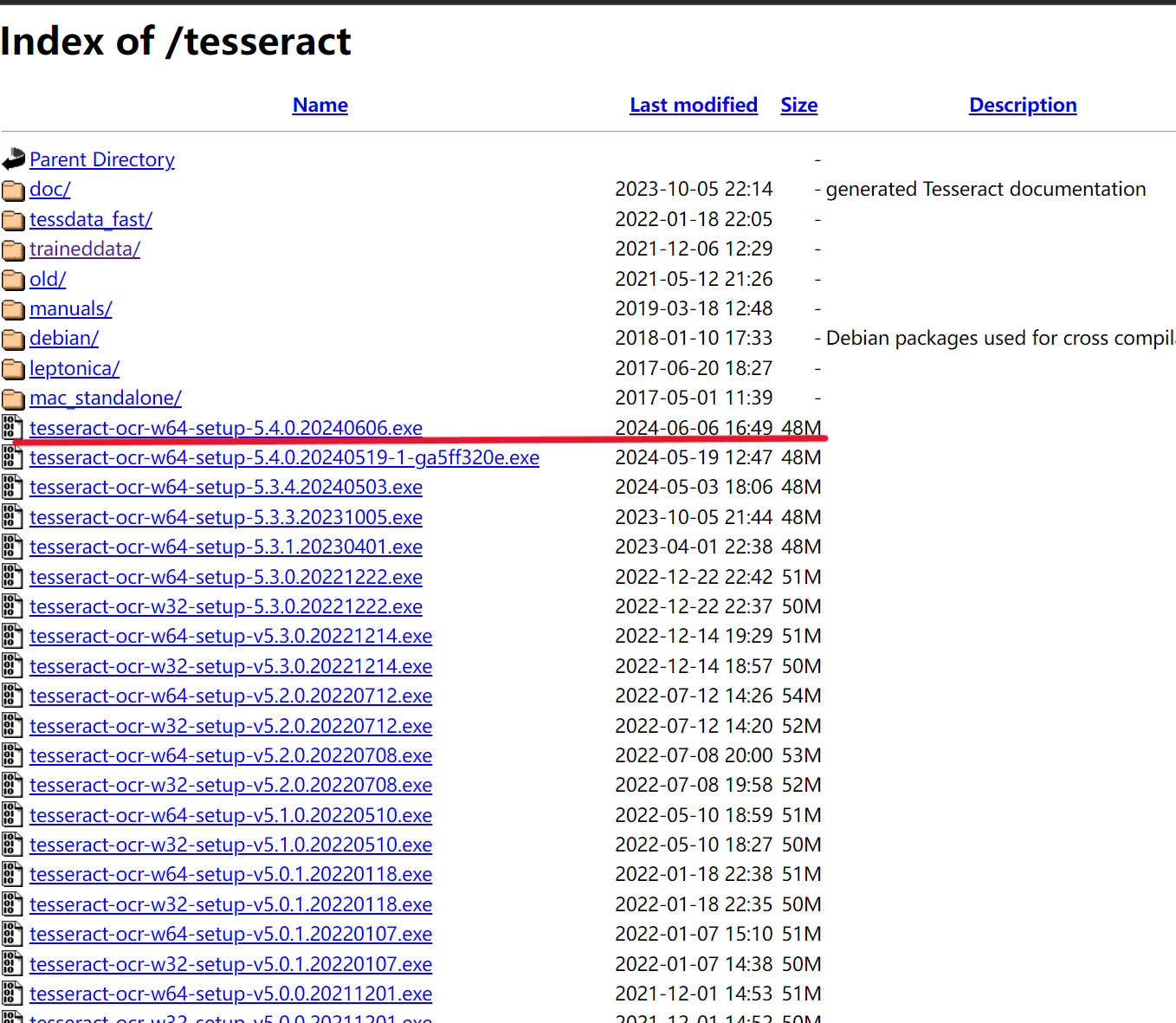Click binary icon beside w32-setup-v5.3.0.20221214.exe
1176x1023 pixels.
tap(12, 666)
